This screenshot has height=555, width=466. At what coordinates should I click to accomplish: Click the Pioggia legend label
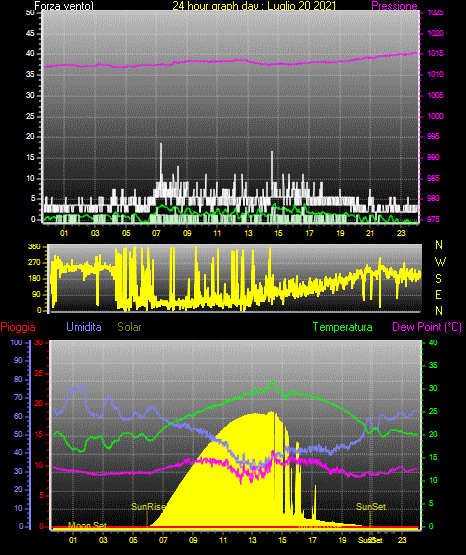pos(18,327)
